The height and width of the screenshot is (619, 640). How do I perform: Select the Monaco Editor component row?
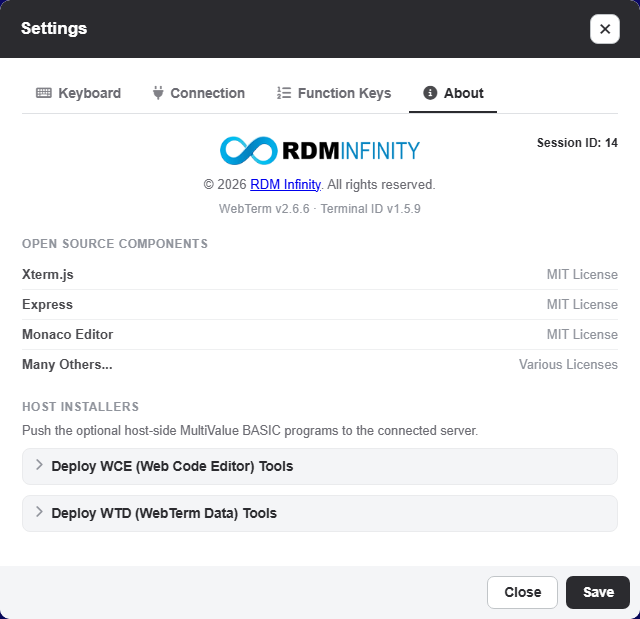[x=320, y=335]
